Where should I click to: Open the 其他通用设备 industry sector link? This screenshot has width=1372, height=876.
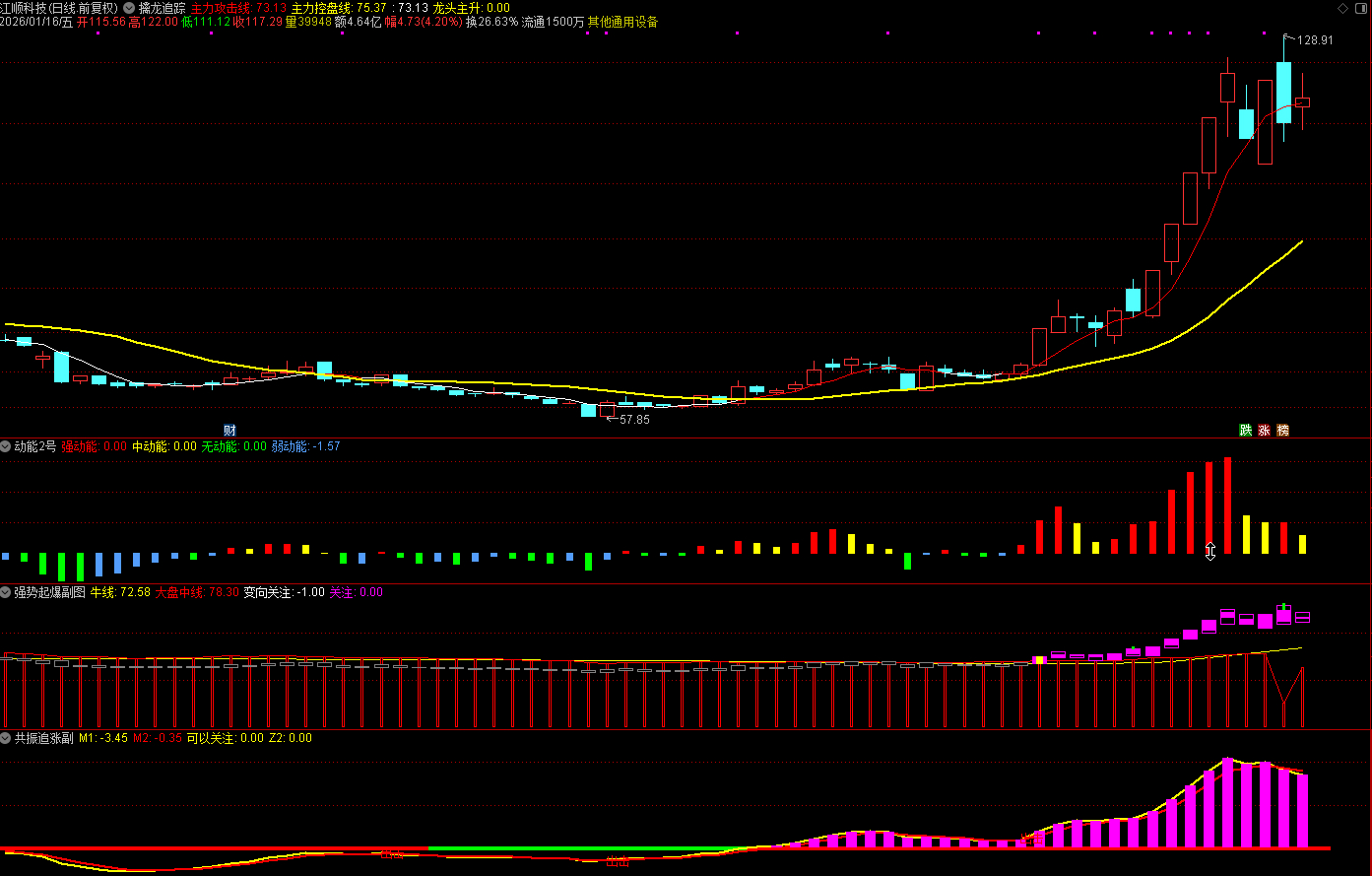[x=622, y=22]
